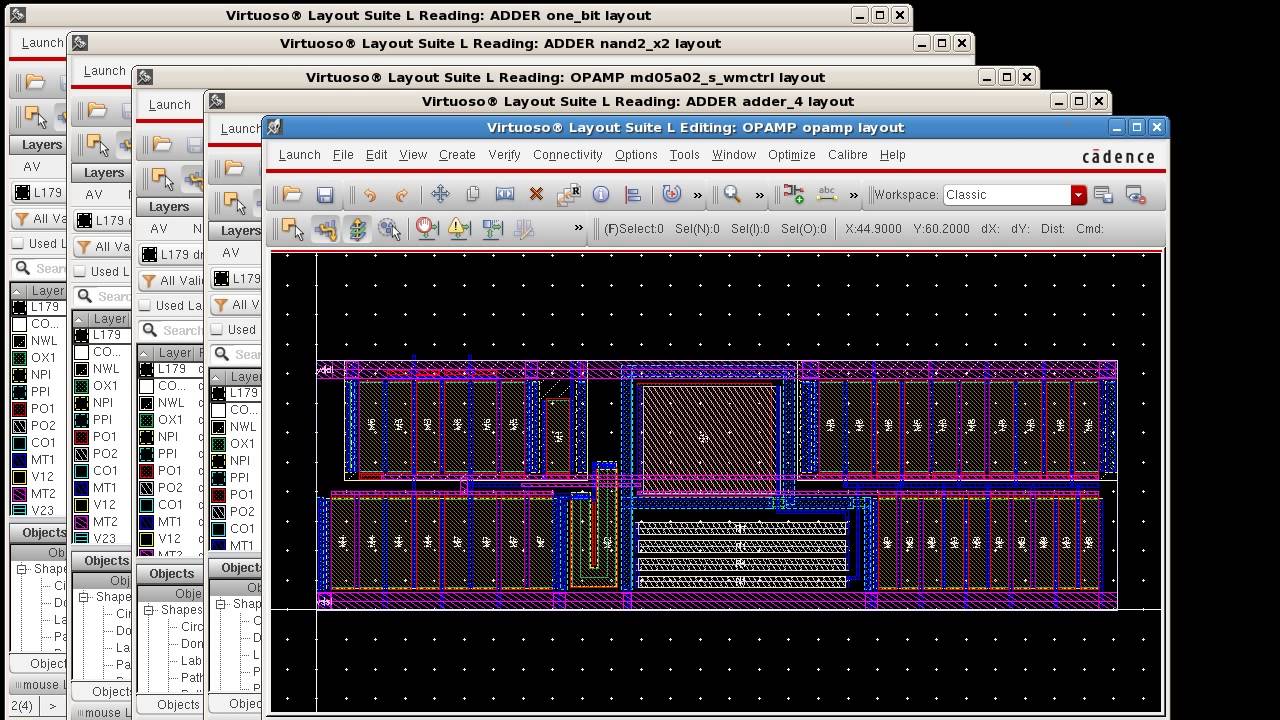This screenshot has height=720, width=1280.
Task: Click the yellow warning triangle icon
Action: (x=459, y=229)
